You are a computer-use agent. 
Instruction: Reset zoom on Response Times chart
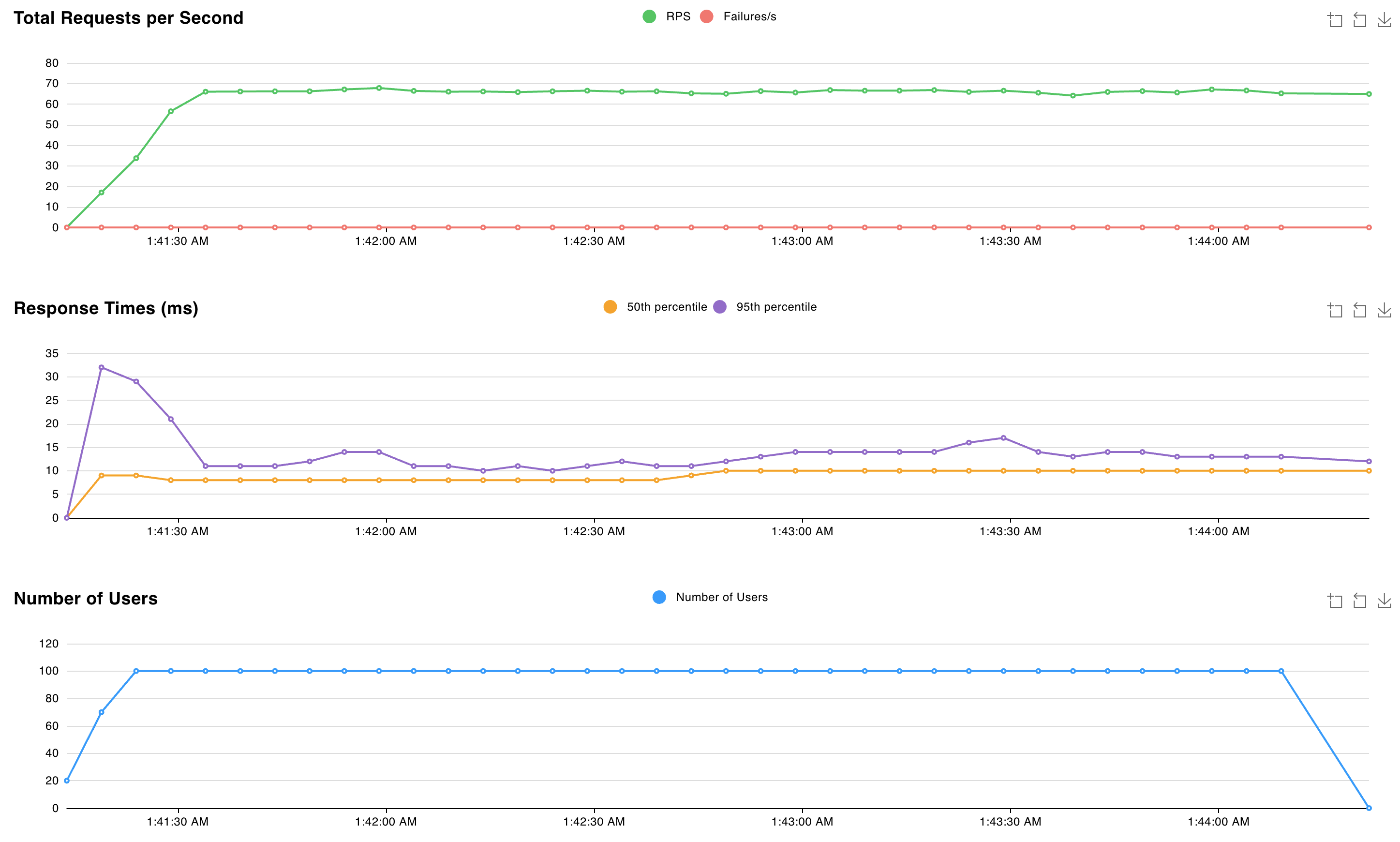(x=1359, y=310)
